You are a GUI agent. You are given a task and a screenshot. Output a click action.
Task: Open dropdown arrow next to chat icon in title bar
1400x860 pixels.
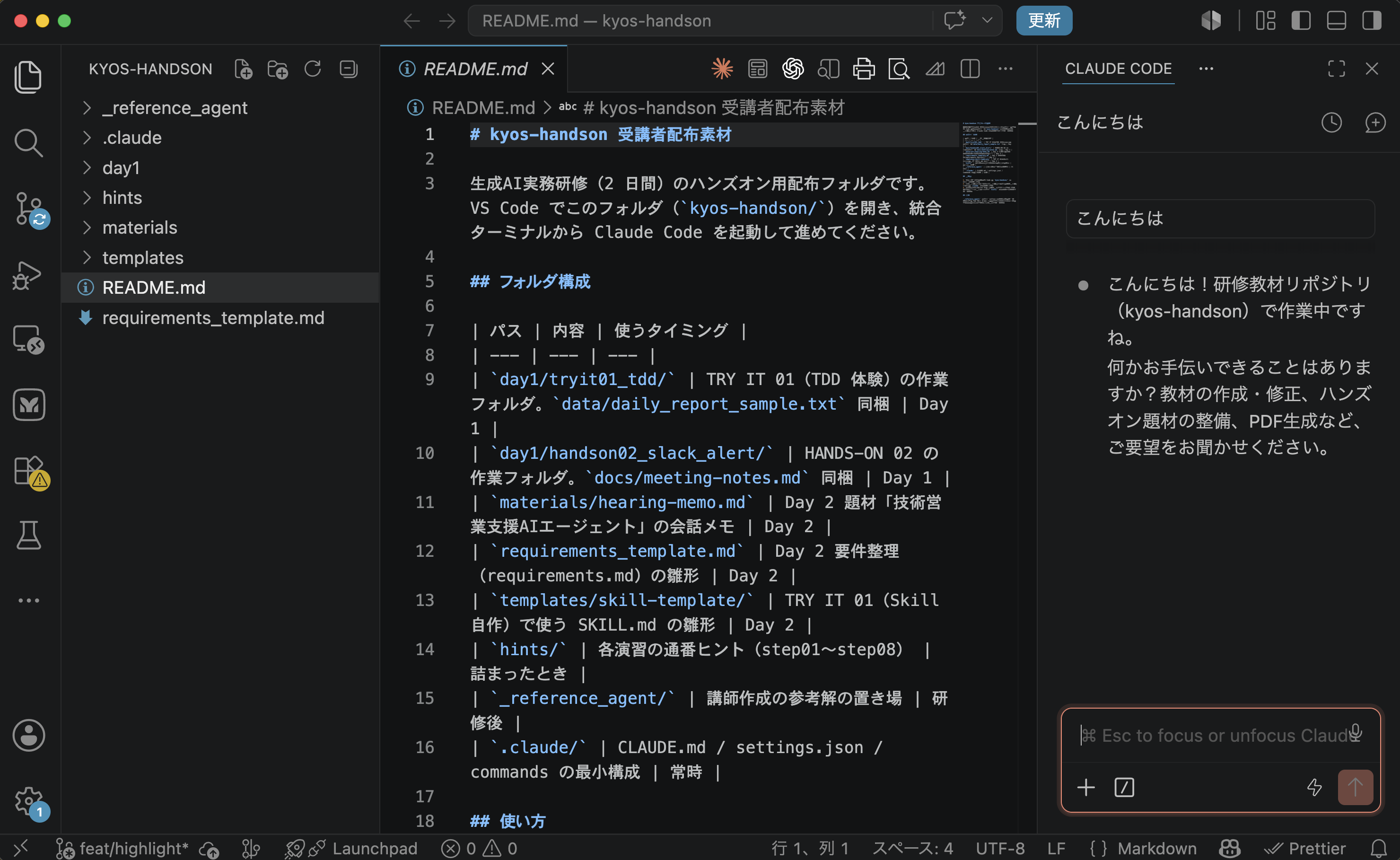[987, 20]
